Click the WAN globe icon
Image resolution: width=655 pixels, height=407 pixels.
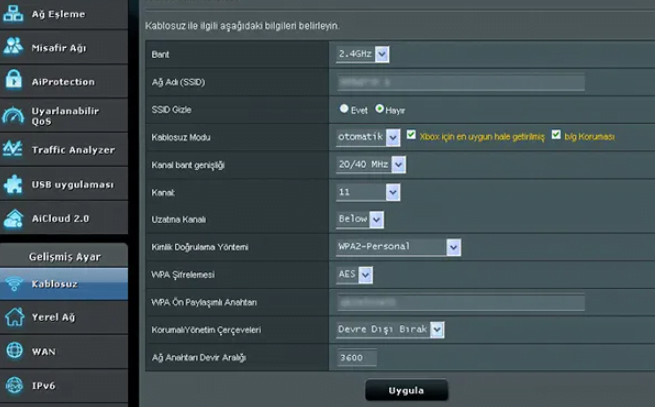click(x=14, y=350)
